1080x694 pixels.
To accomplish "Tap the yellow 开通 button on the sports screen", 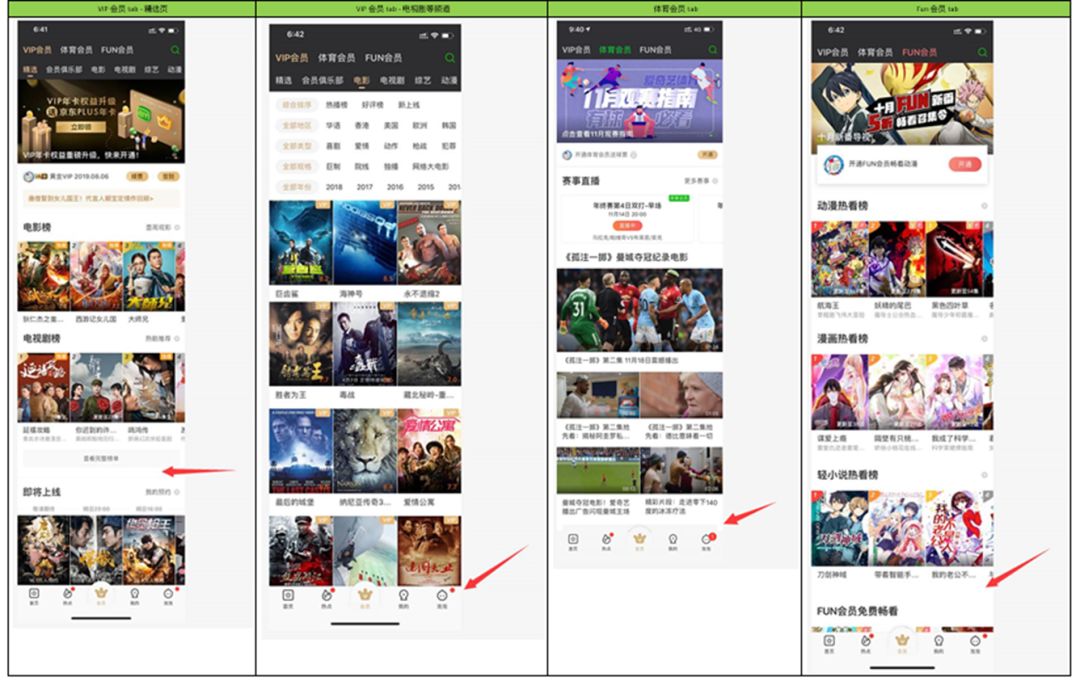I will (x=708, y=155).
